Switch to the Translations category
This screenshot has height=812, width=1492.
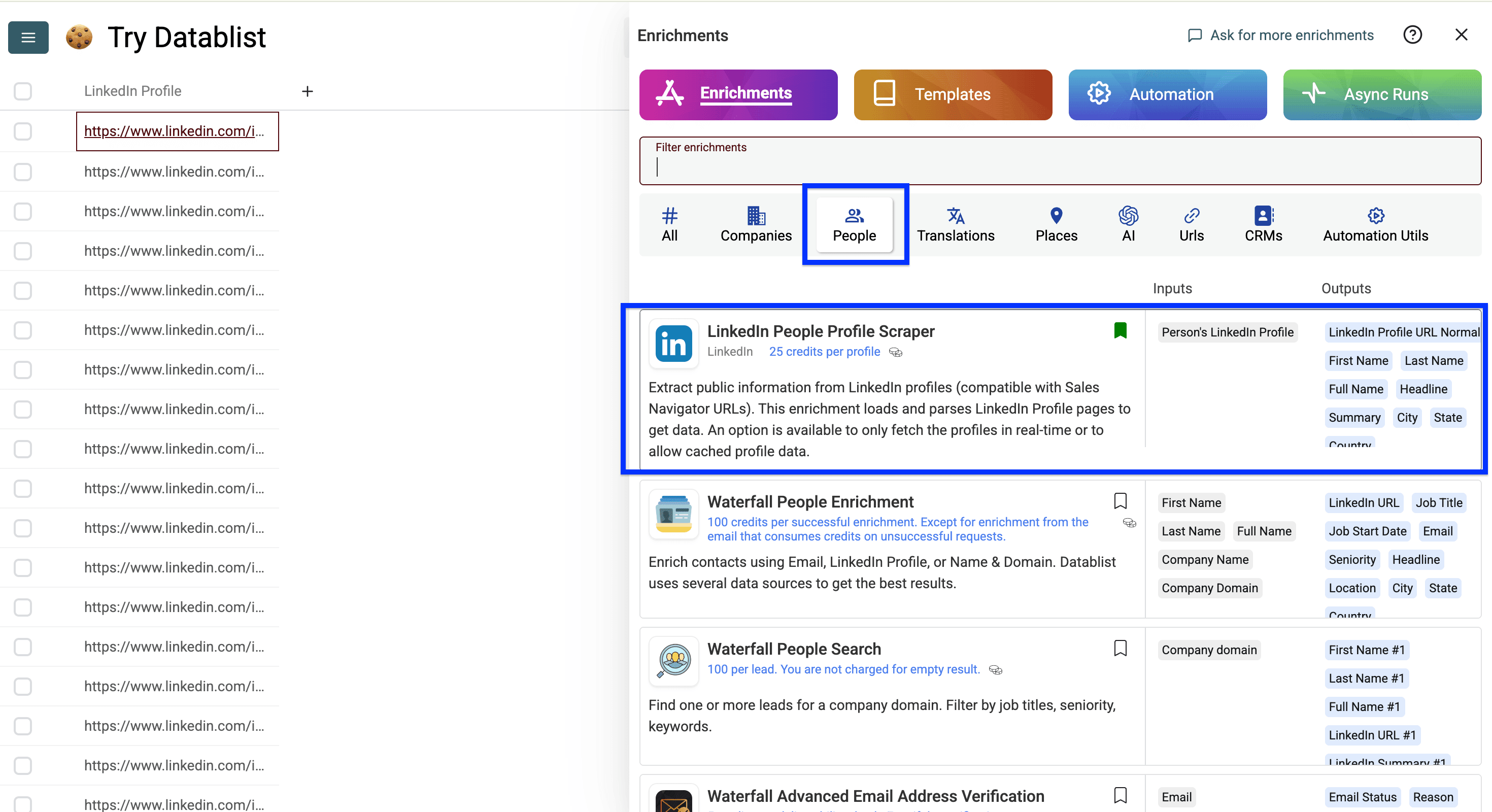click(955, 225)
